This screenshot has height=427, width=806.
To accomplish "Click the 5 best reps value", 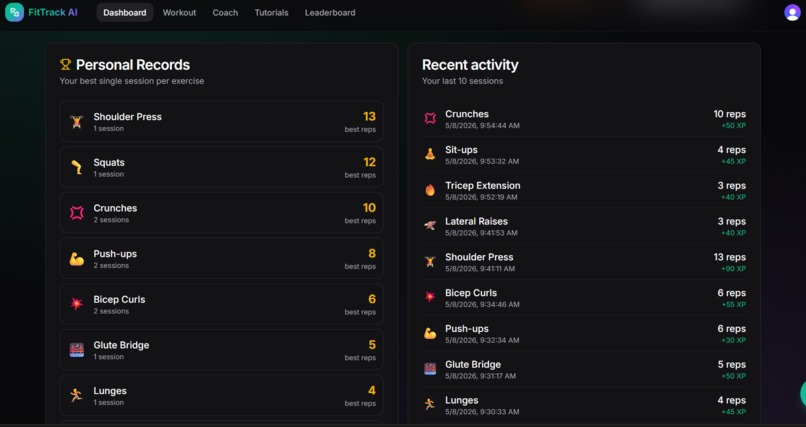I will click(372, 345).
